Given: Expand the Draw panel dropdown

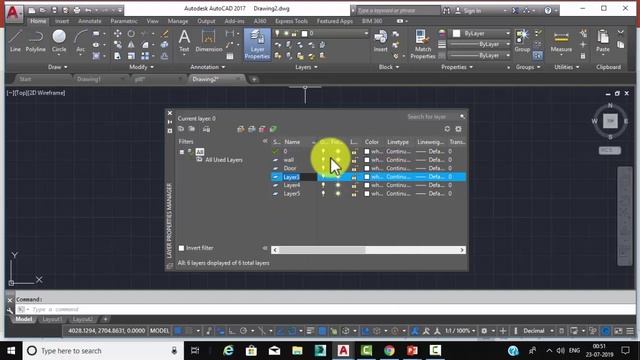Looking at the screenshot, I should (58, 67).
